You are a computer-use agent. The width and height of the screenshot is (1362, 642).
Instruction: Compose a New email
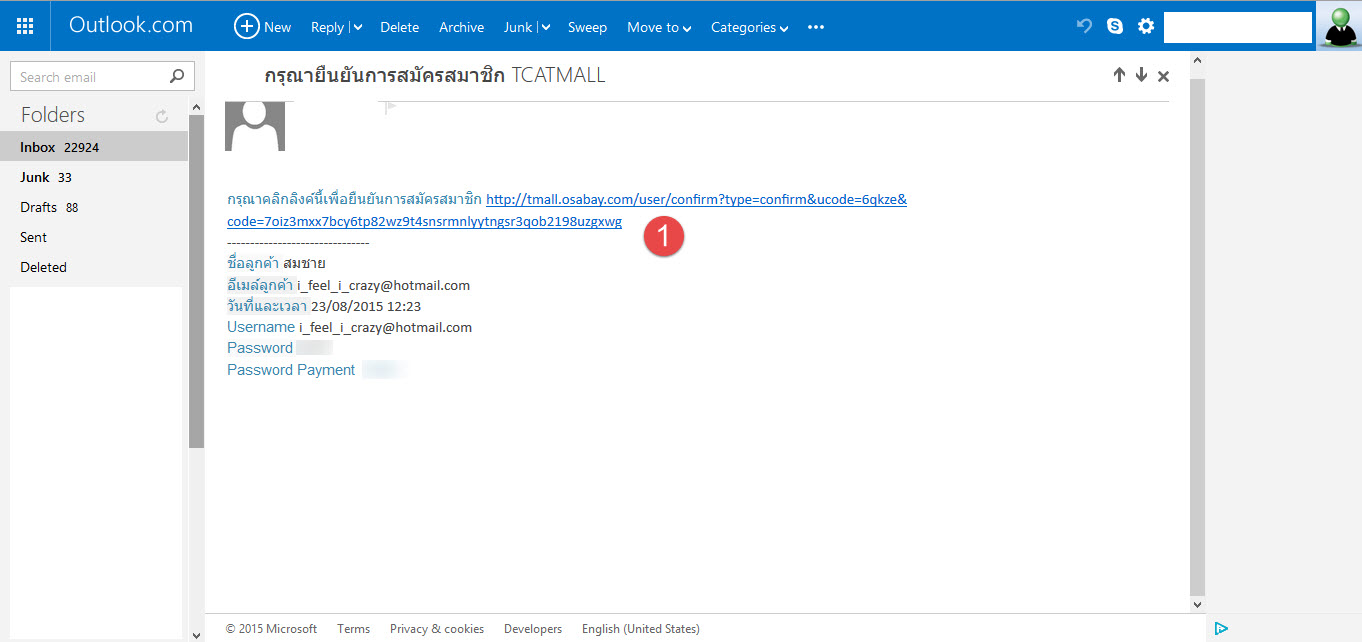(x=263, y=27)
